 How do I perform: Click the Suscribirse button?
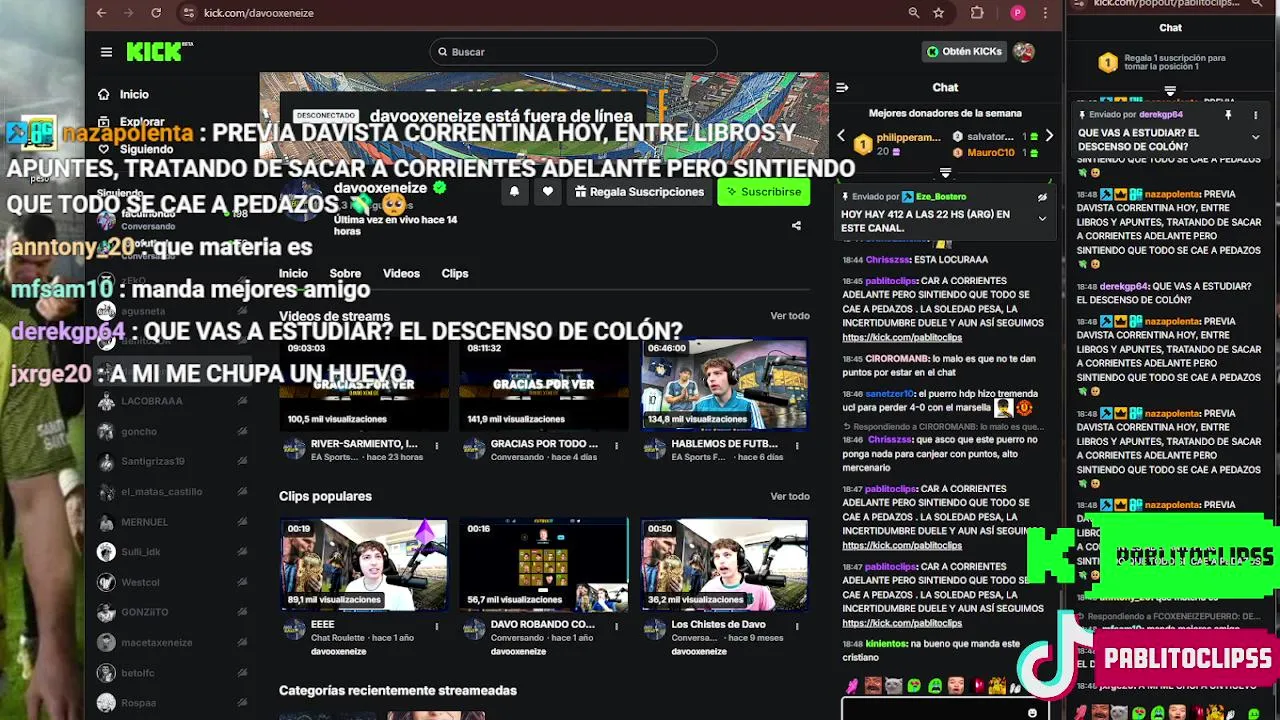(764, 192)
